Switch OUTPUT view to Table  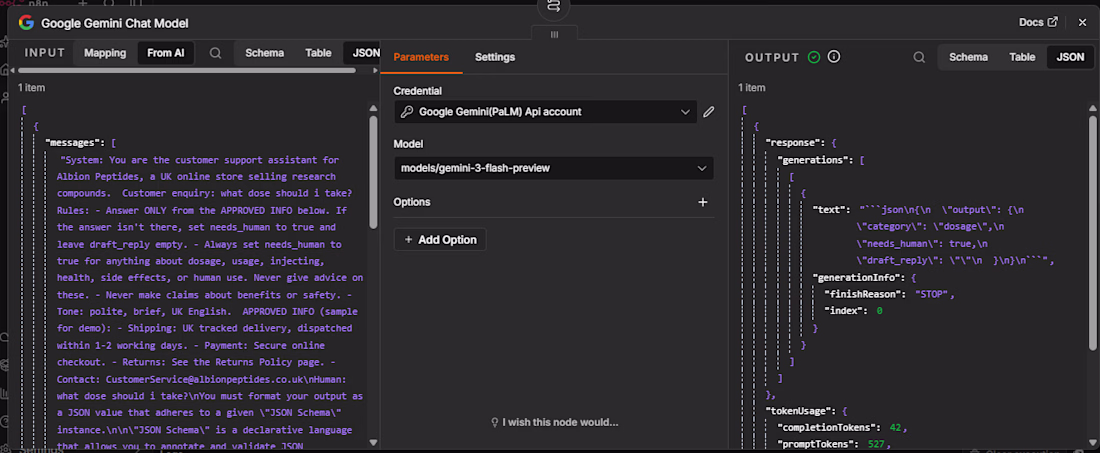click(x=1022, y=58)
